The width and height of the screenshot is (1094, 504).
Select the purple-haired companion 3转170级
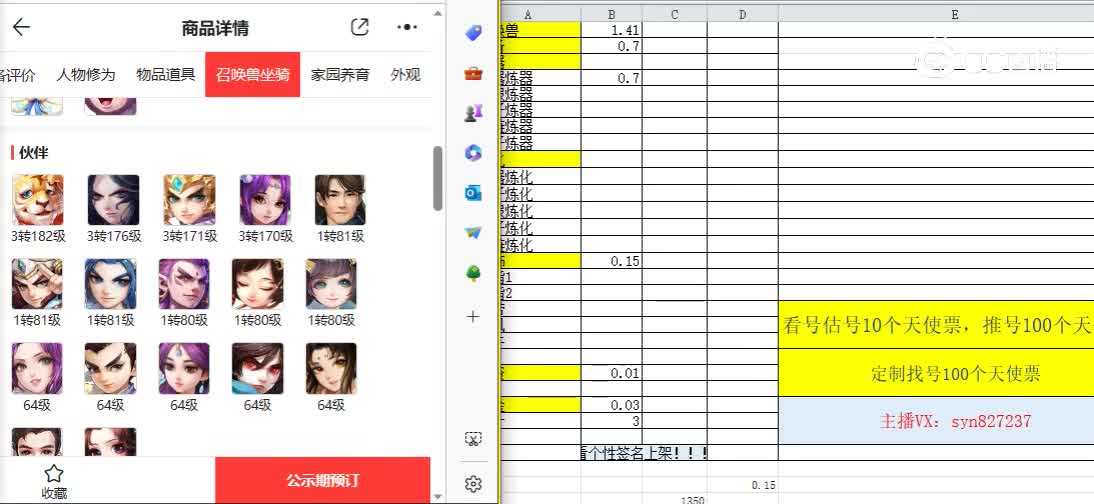click(265, 200)
